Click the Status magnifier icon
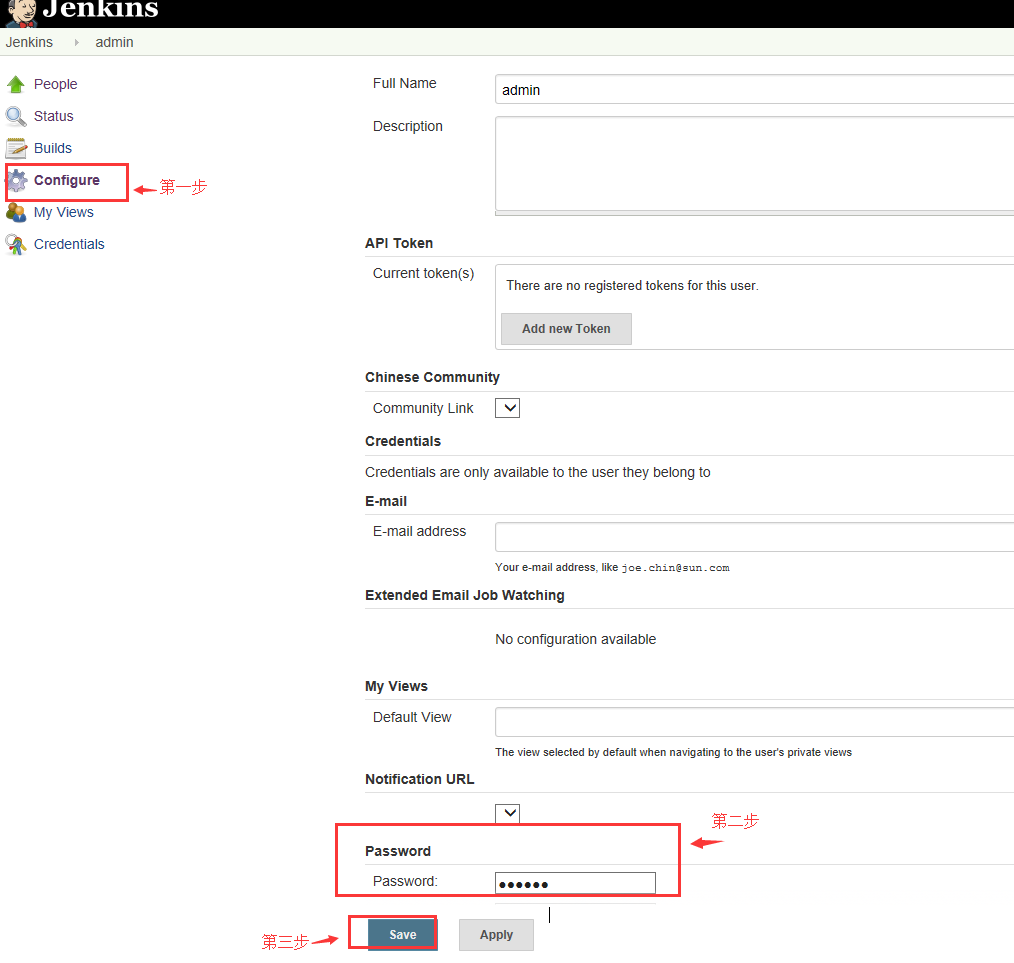The width and height of the screenshot is (1014, 963). [x=16, y=117]
